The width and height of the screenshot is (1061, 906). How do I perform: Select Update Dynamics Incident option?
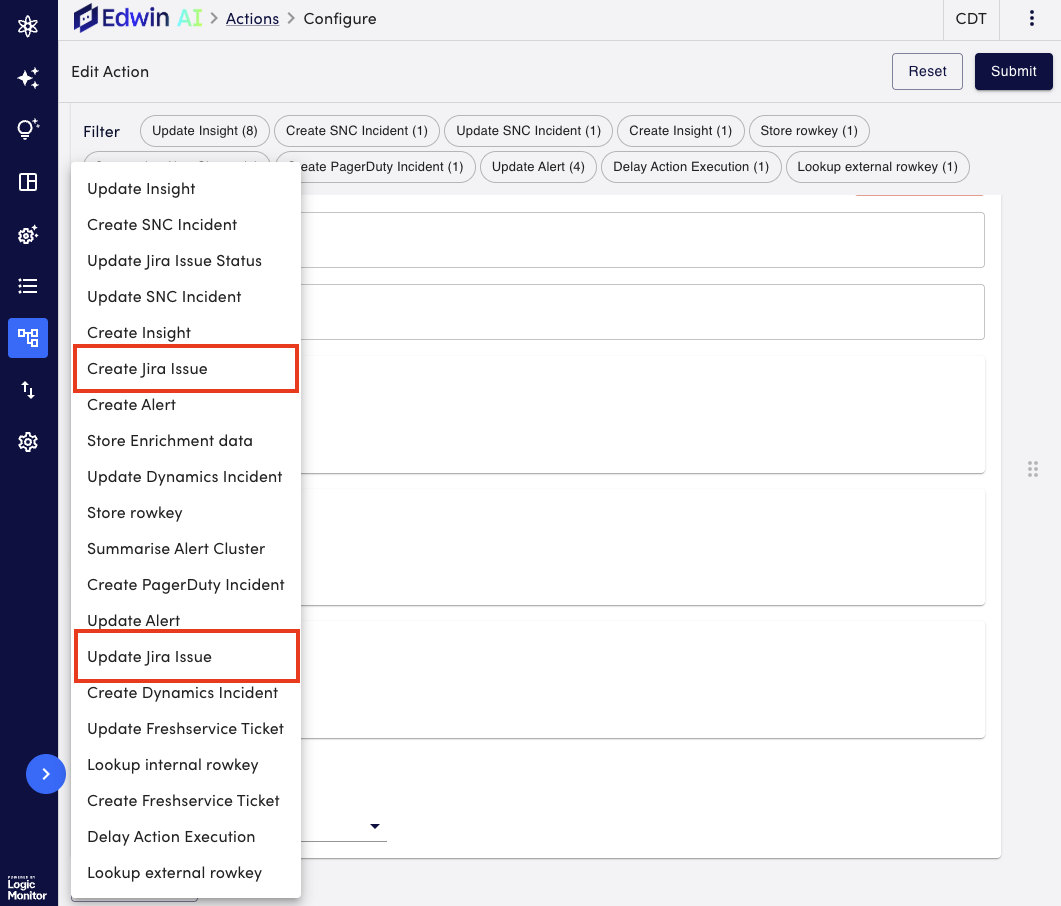[x=185, y=476]
